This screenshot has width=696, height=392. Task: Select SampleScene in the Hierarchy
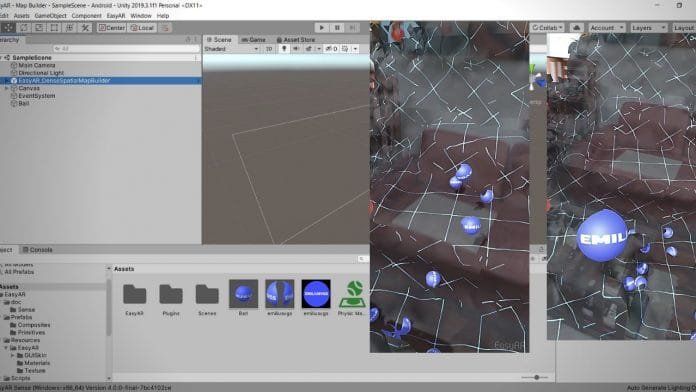[x=32, y=58]
